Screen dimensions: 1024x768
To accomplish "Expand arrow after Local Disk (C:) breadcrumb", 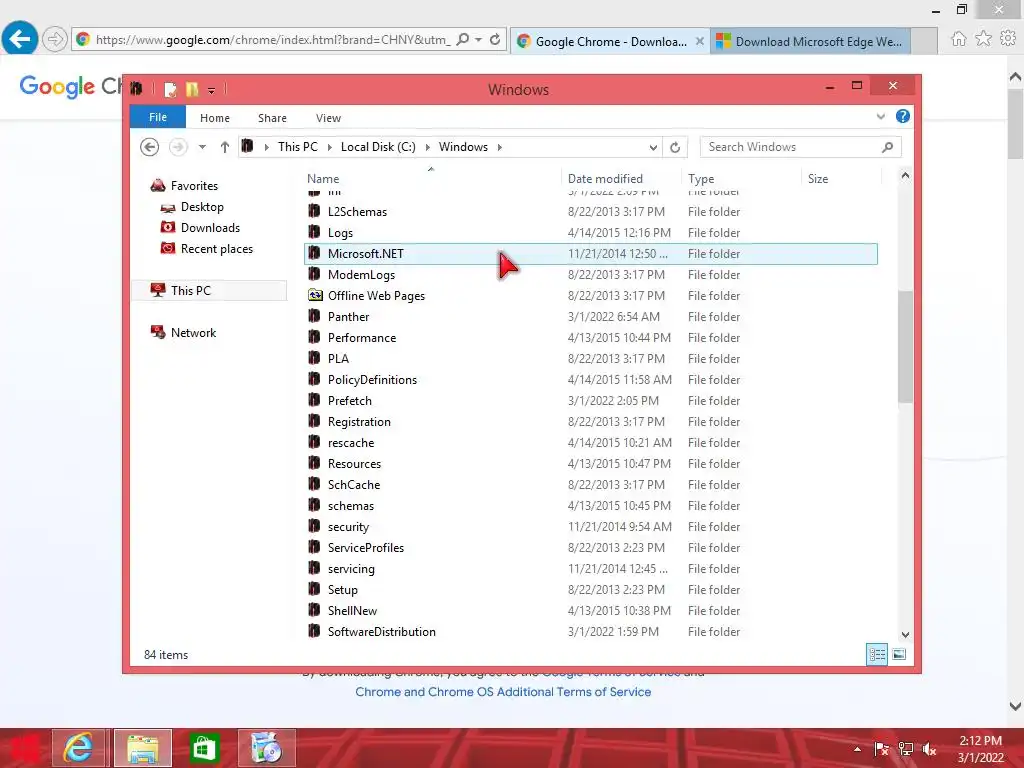I will (x=427, y=147).
